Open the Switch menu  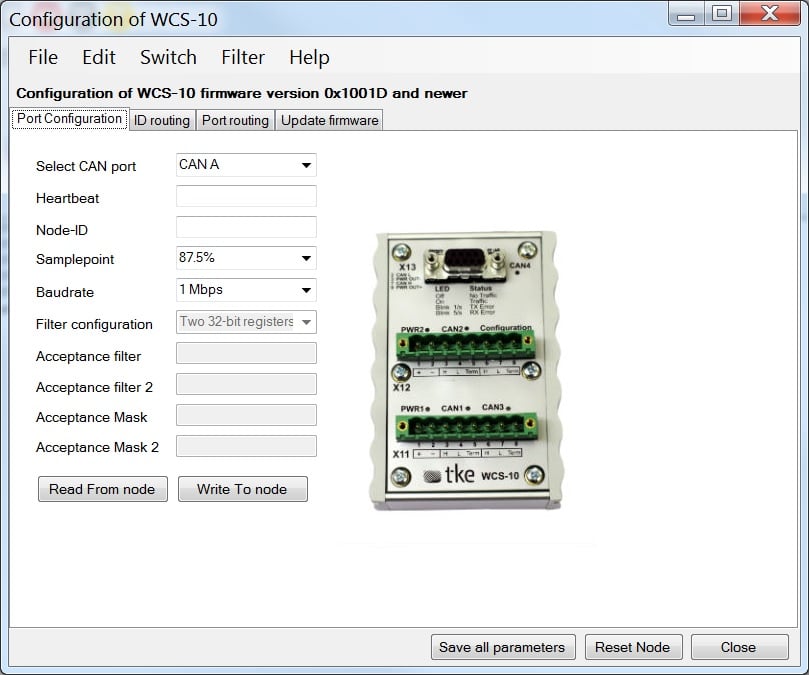tap(168, 57)
